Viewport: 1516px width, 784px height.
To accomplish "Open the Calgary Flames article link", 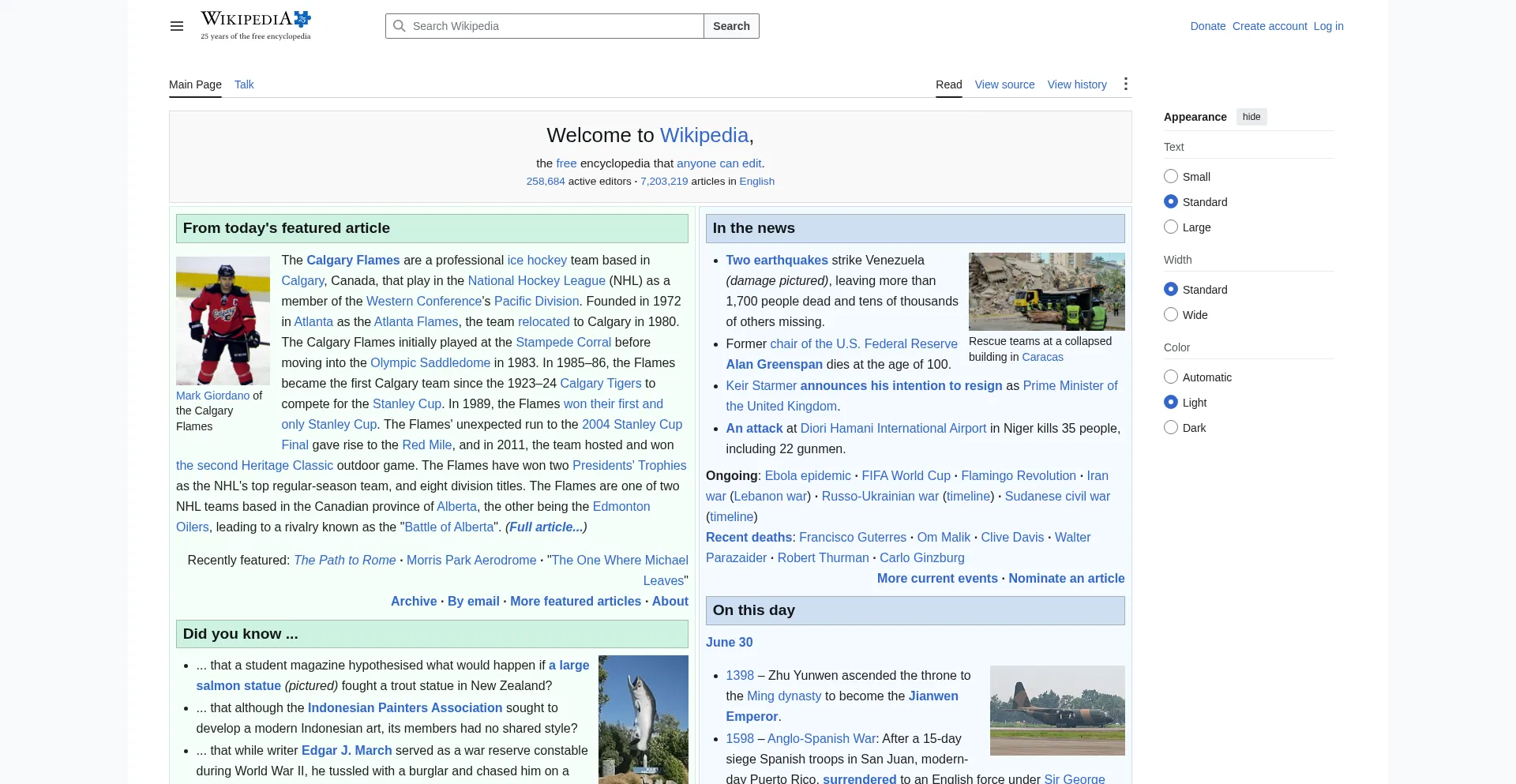I will click(353, 260).
